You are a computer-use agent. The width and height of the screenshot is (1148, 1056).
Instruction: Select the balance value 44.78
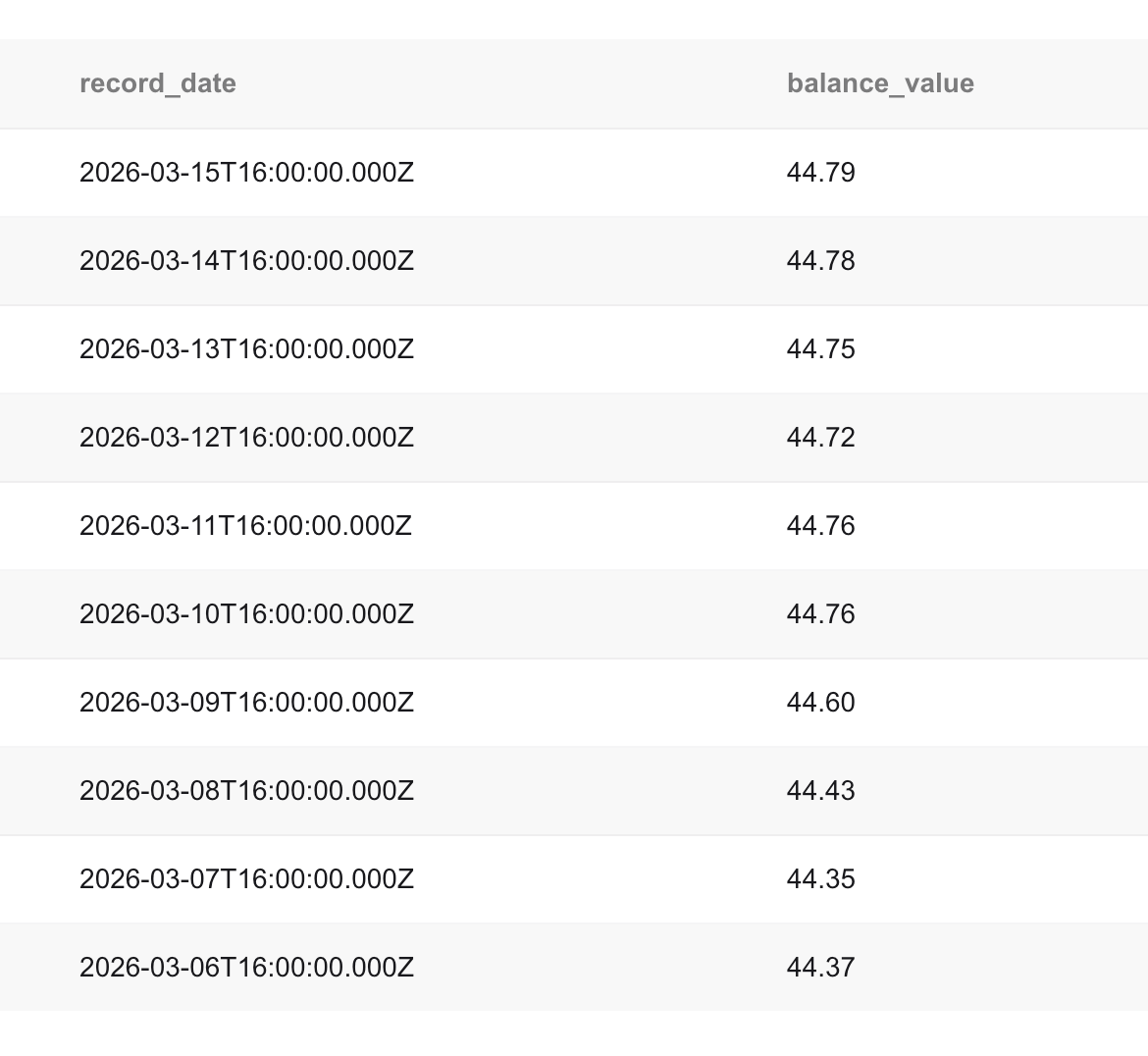[820, 261]
